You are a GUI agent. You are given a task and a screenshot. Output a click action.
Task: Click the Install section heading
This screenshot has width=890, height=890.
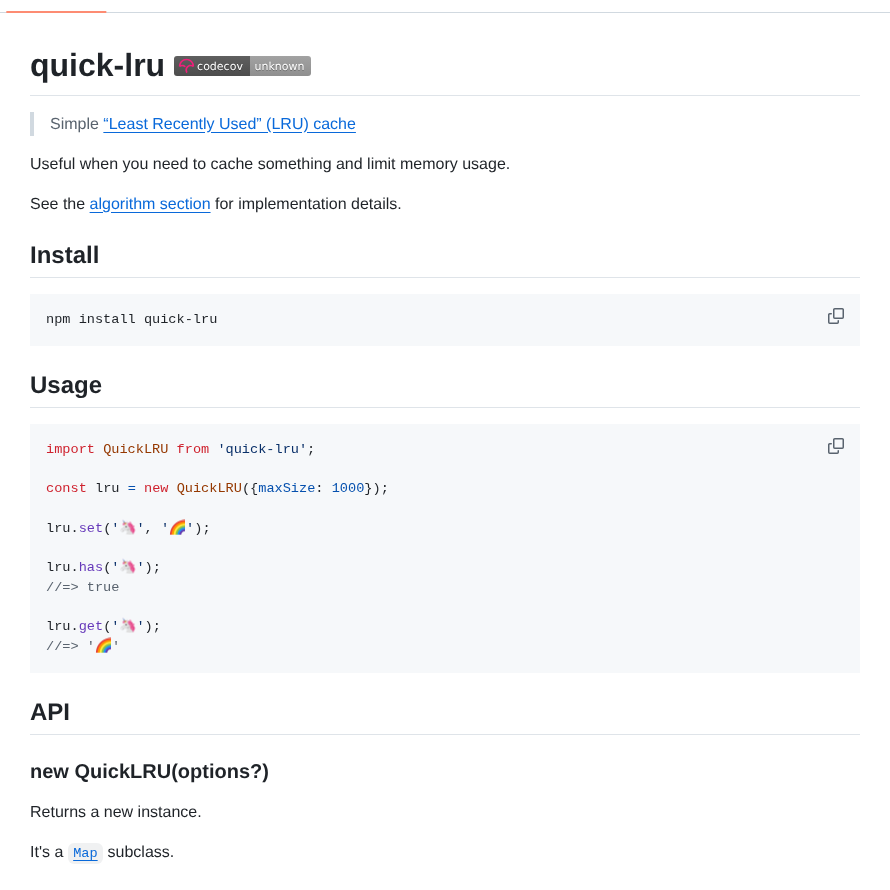tap(65, 255)
